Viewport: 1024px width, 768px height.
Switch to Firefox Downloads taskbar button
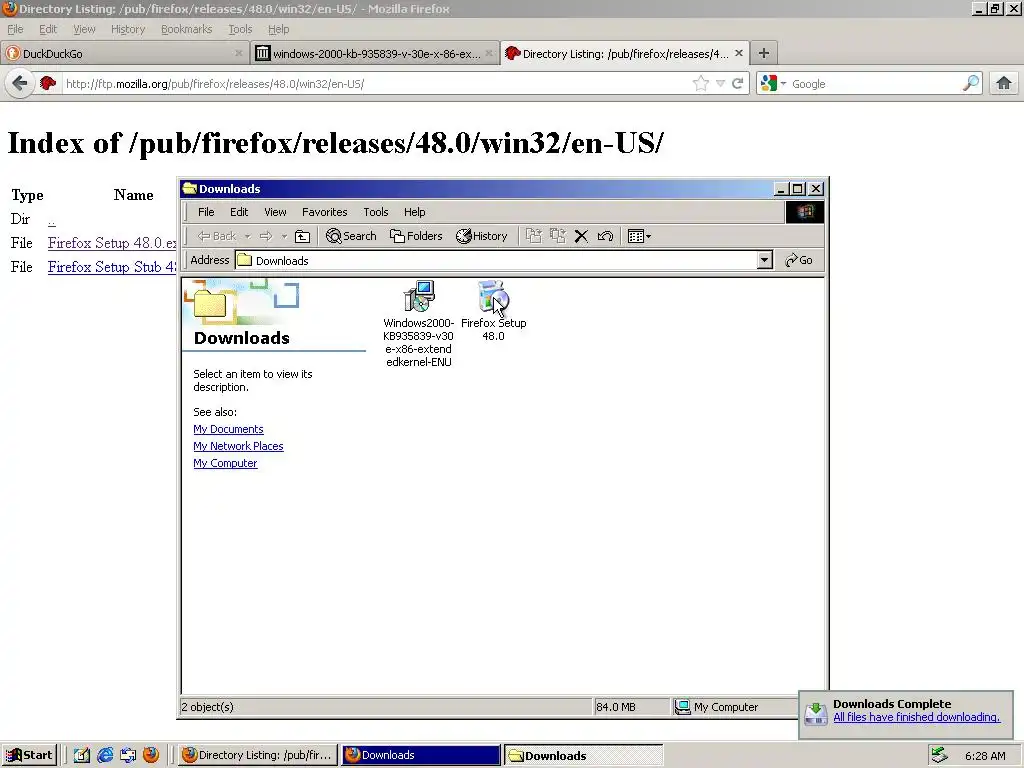coord(421,755)
